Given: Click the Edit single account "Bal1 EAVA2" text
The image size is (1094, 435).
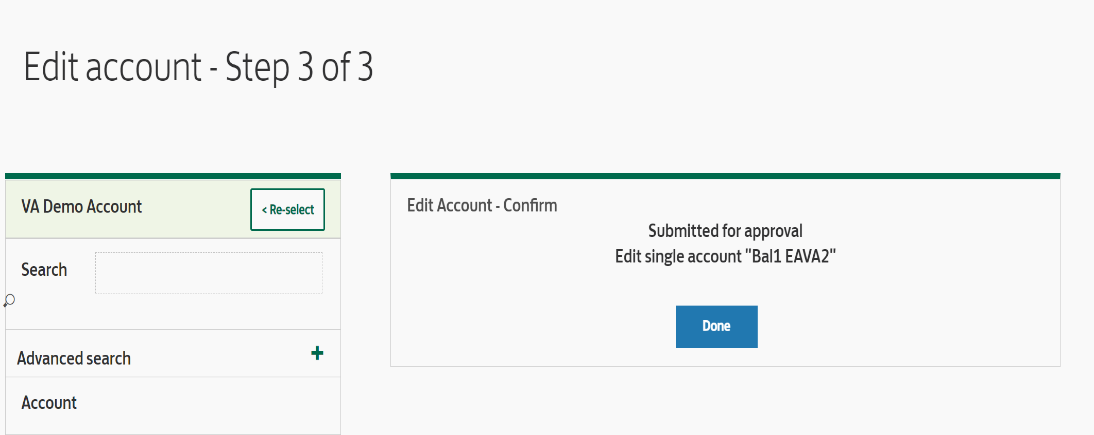Looking at the screenshot, I should point(726,256).
